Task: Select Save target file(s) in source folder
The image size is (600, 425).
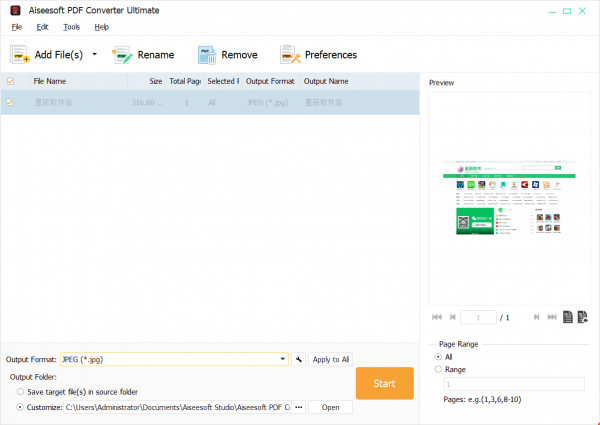Action: [x=20, y=392]
